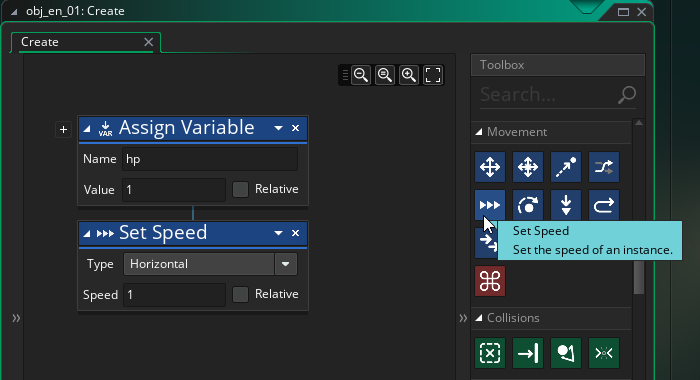Pick the circular arrow with dot icon
This screenshot has height=380, width=700.
pos(528,205)
